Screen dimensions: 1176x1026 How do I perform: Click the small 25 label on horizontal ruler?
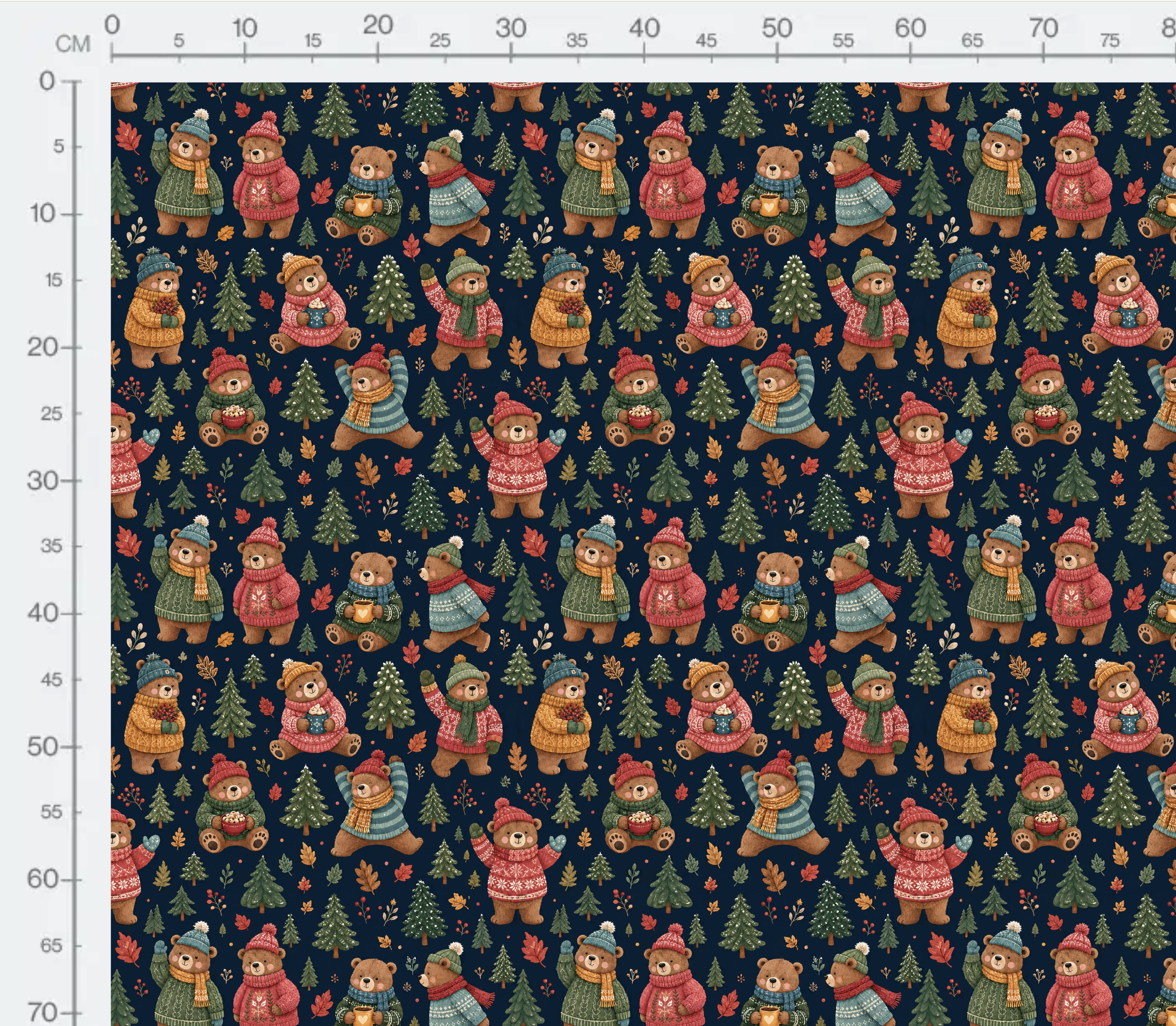click(x=440, y=41)
